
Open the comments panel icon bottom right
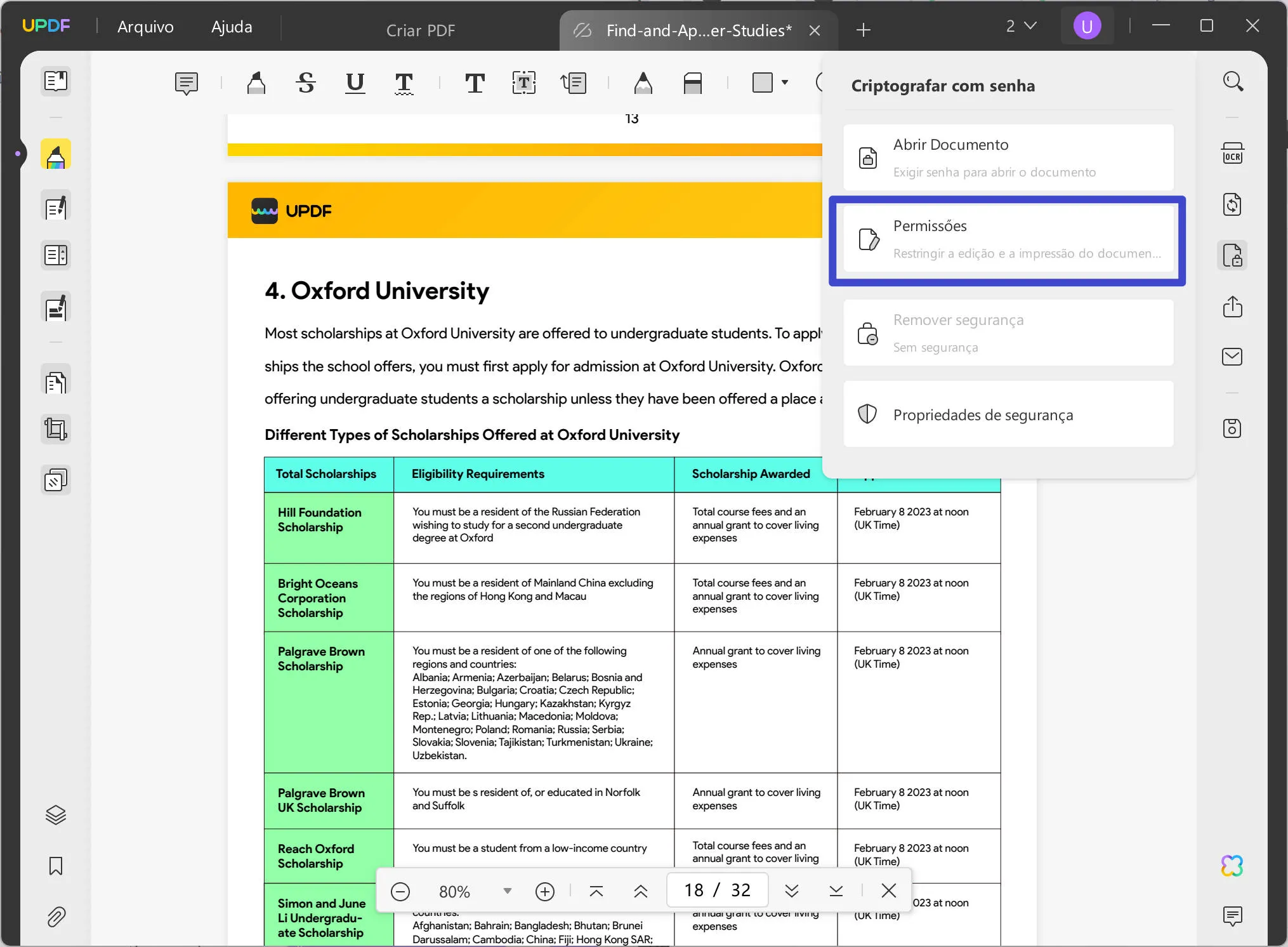coord(1233,916)
